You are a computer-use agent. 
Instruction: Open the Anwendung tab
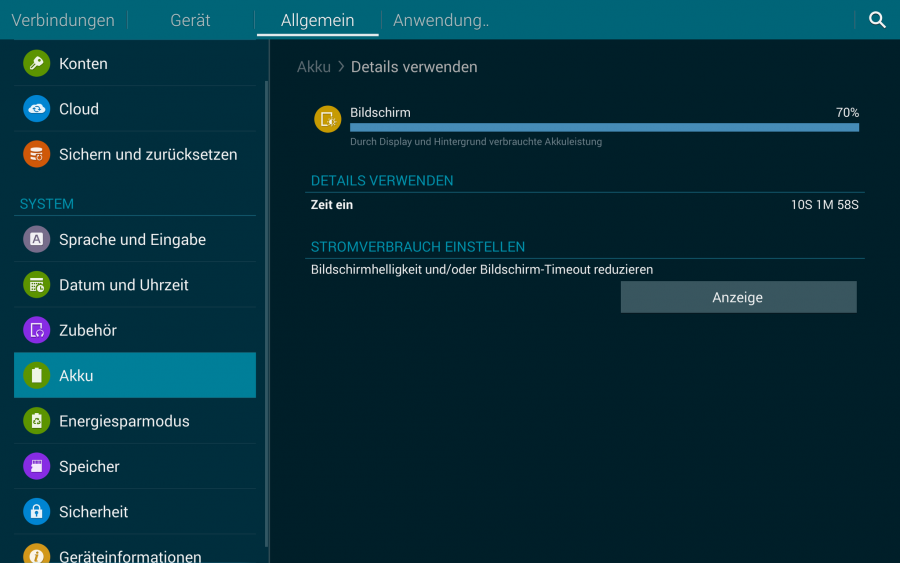[440, 20]
